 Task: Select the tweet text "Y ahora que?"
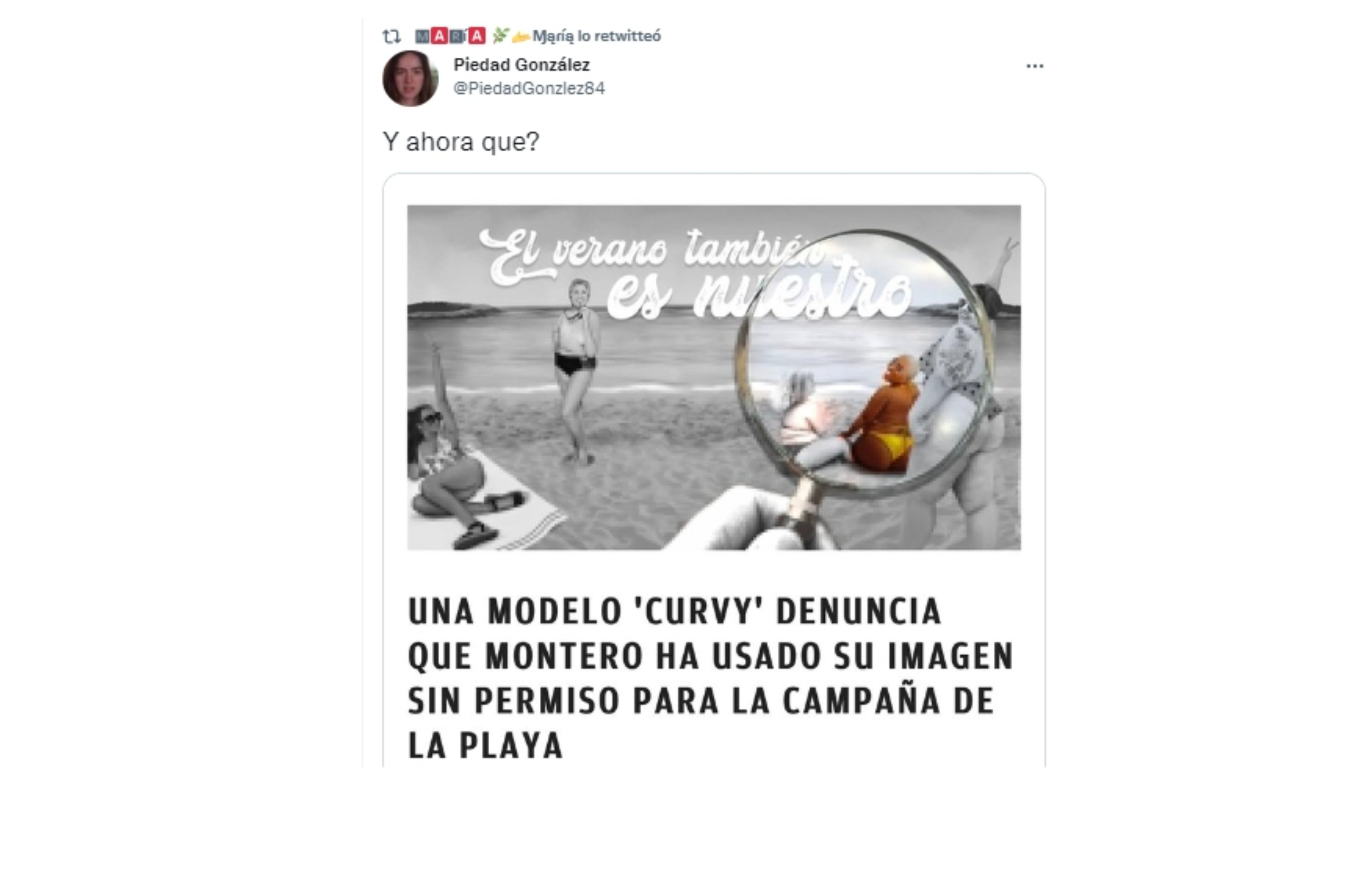pos(461,141)
